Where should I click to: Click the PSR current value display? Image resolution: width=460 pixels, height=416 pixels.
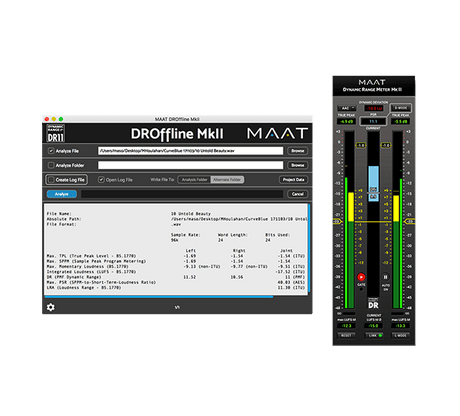pyautogui.click(x=373, y=121)
